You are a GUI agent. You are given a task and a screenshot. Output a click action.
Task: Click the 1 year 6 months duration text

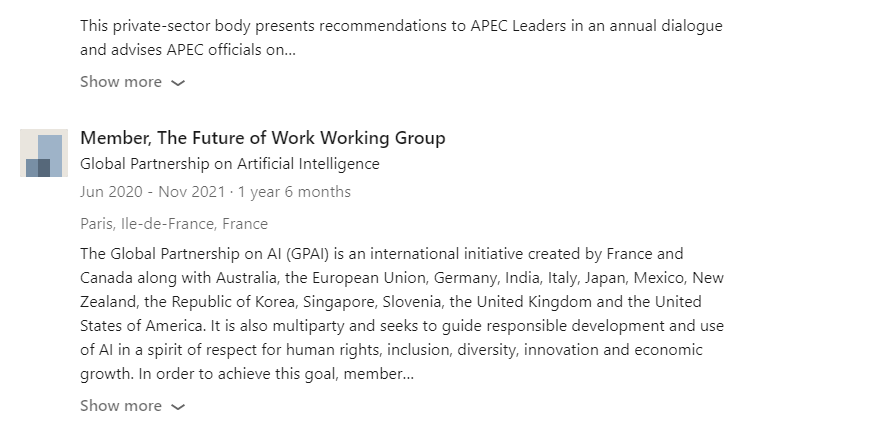coord(294,192)
